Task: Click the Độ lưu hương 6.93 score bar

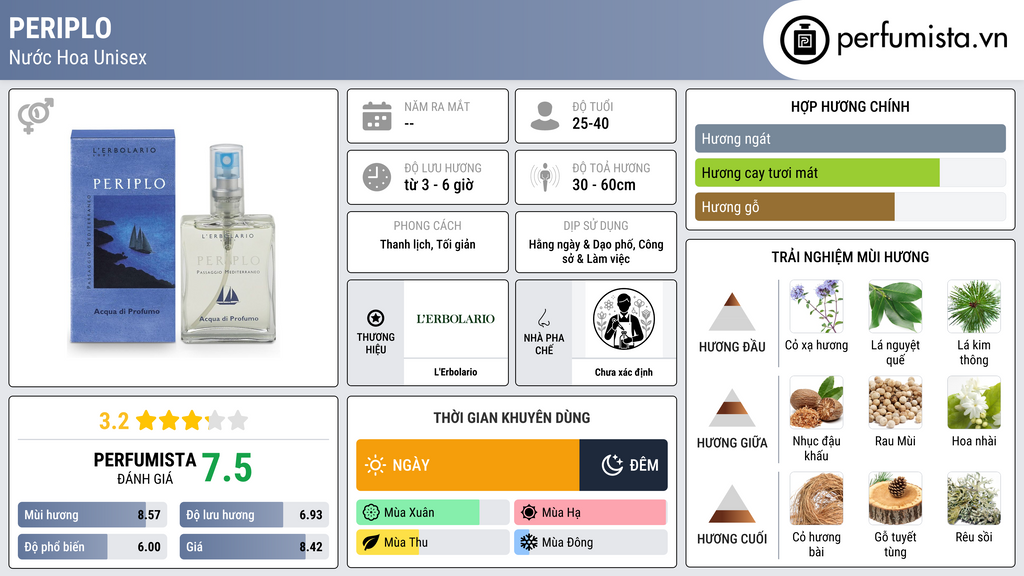Action: coord(254,515)
